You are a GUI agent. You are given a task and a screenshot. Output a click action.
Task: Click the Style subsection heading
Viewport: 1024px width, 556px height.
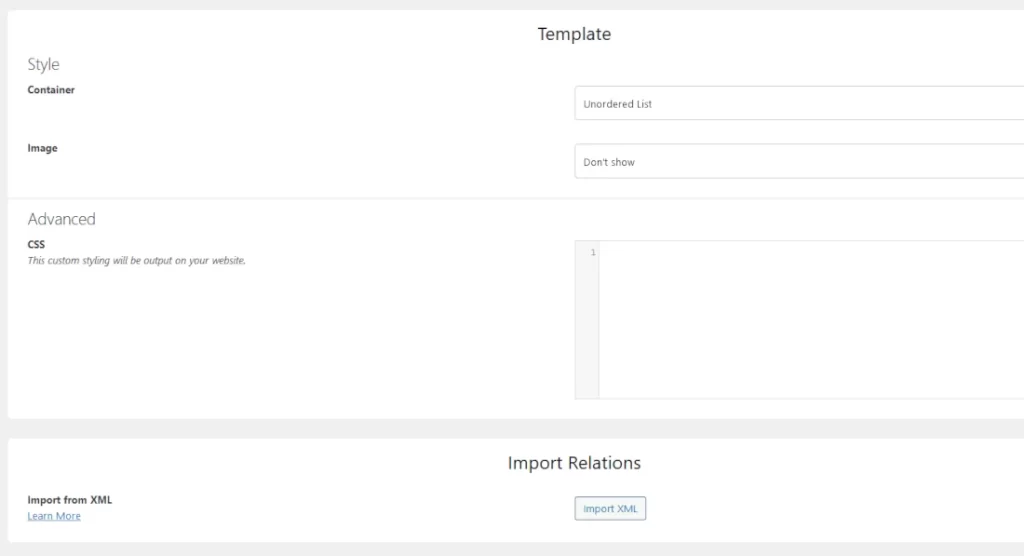pos(43,64)
